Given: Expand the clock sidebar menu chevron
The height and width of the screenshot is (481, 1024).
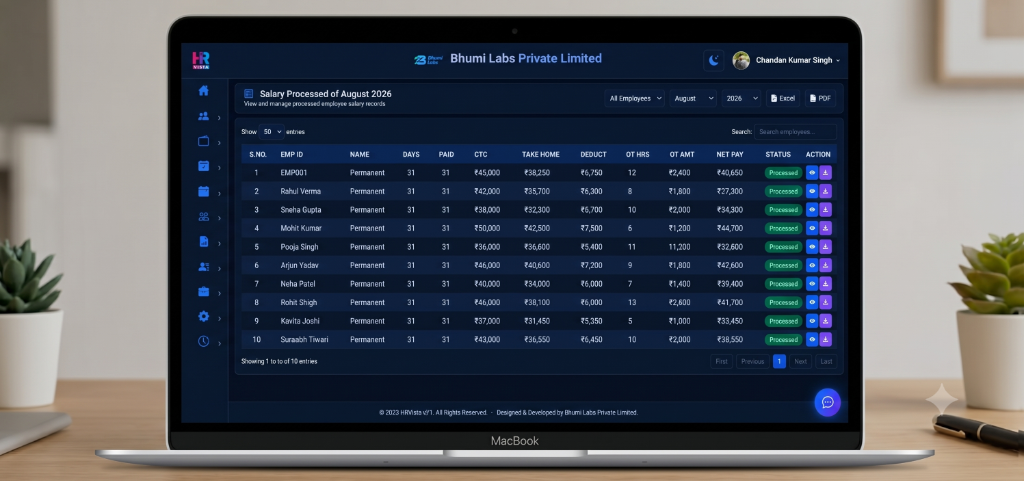Looking at the screenshot, I should tap(219, 343).
